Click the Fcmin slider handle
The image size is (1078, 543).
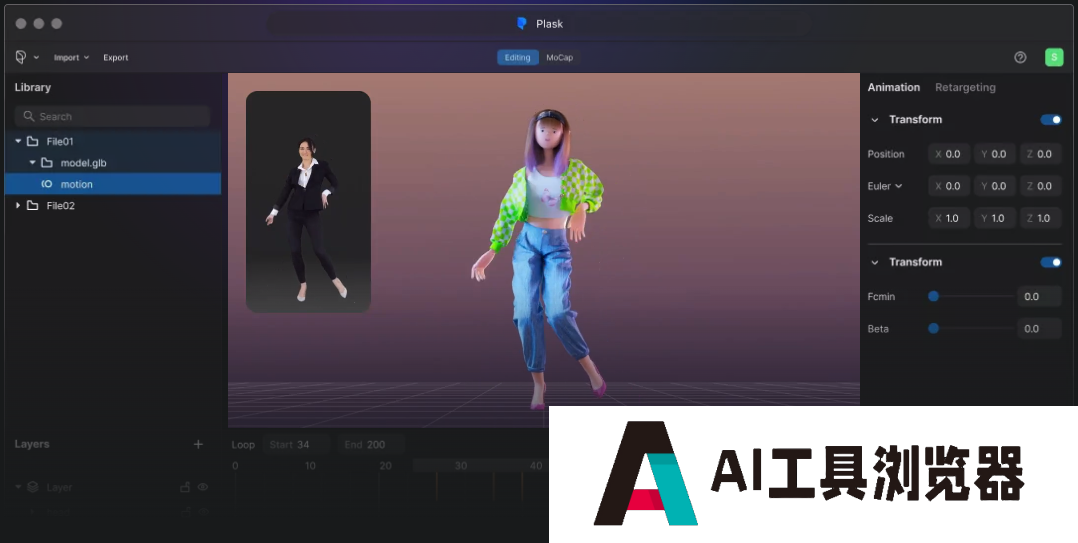(933, 296)
